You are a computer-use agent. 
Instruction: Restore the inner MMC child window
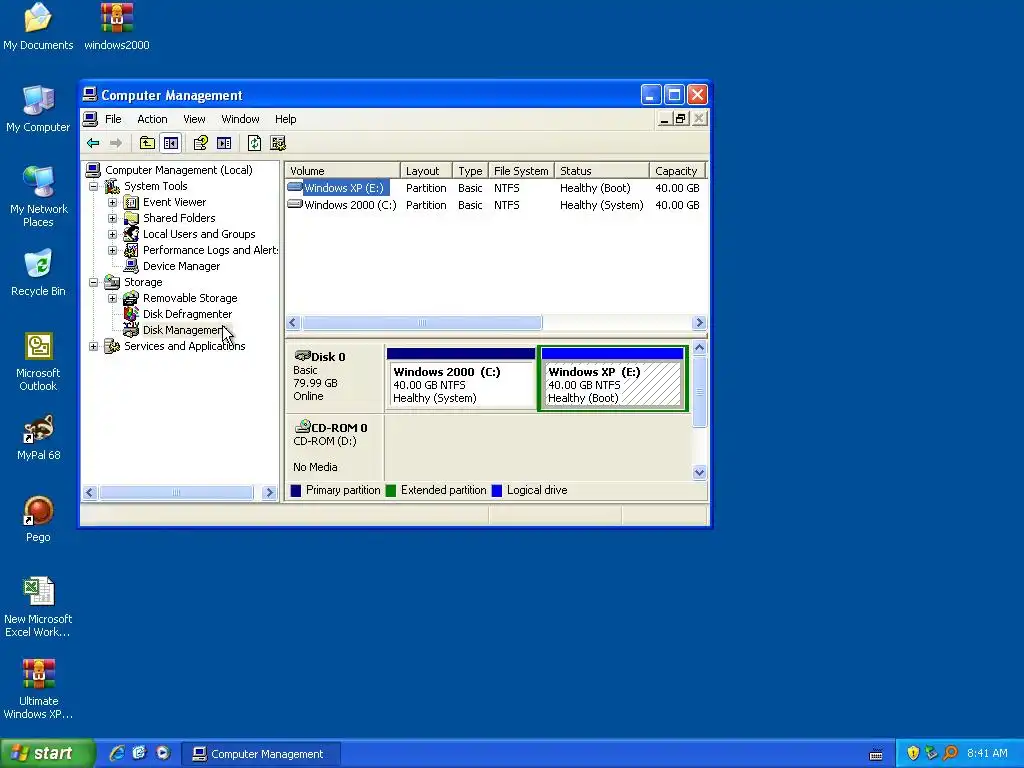[681, 119]
